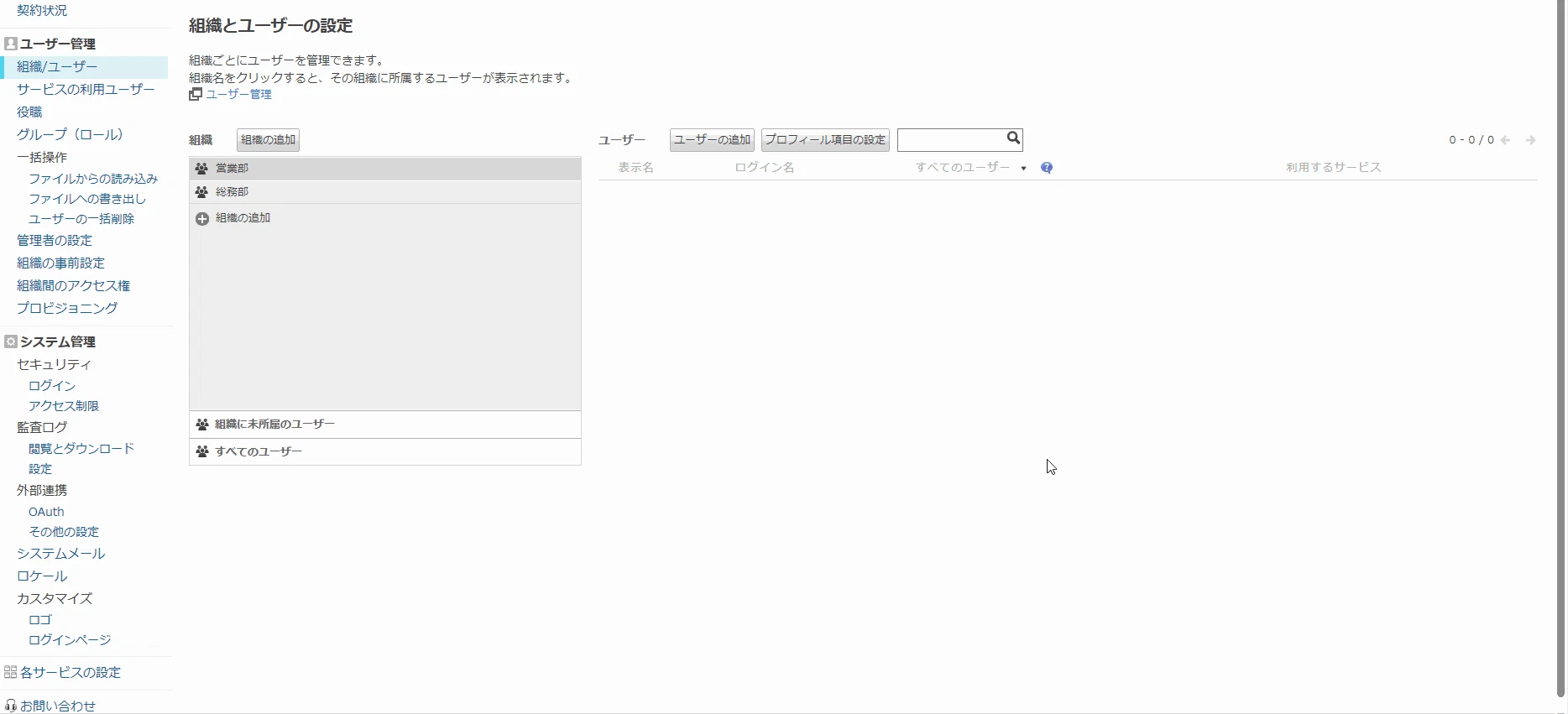The image size is (1568, 714).
Task: Click the plus icon for 組織の追加
Action: [x=202, y=219]
